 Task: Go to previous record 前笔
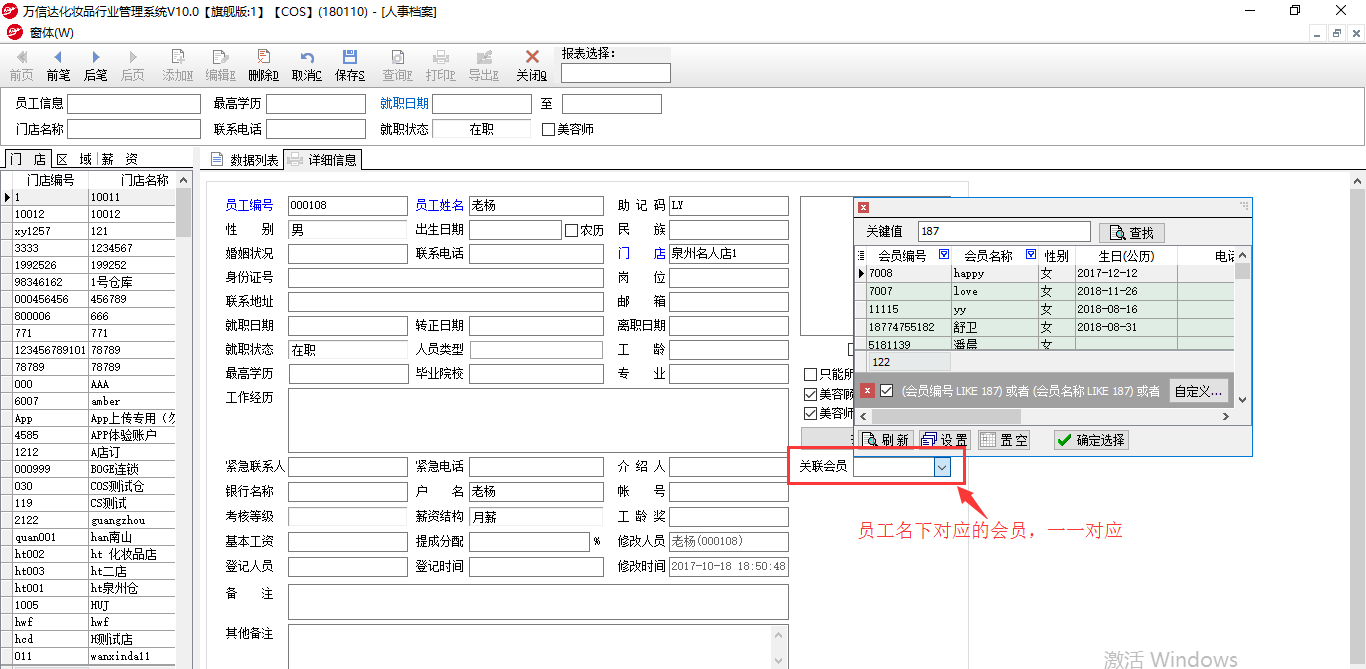(x=58, y=65)
